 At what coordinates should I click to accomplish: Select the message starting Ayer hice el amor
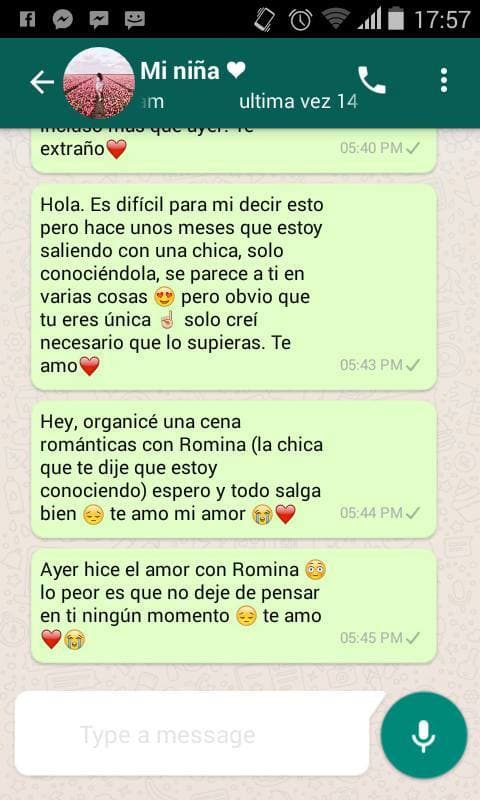[234, 606]
